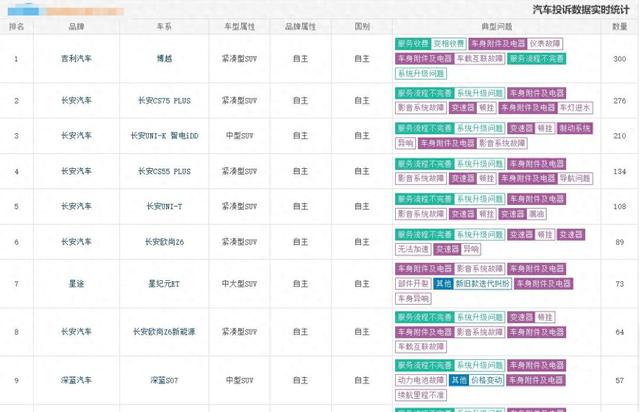Click the complaint count 57
640x412 pixels.
pyautogui.click(x=620, y=380)
